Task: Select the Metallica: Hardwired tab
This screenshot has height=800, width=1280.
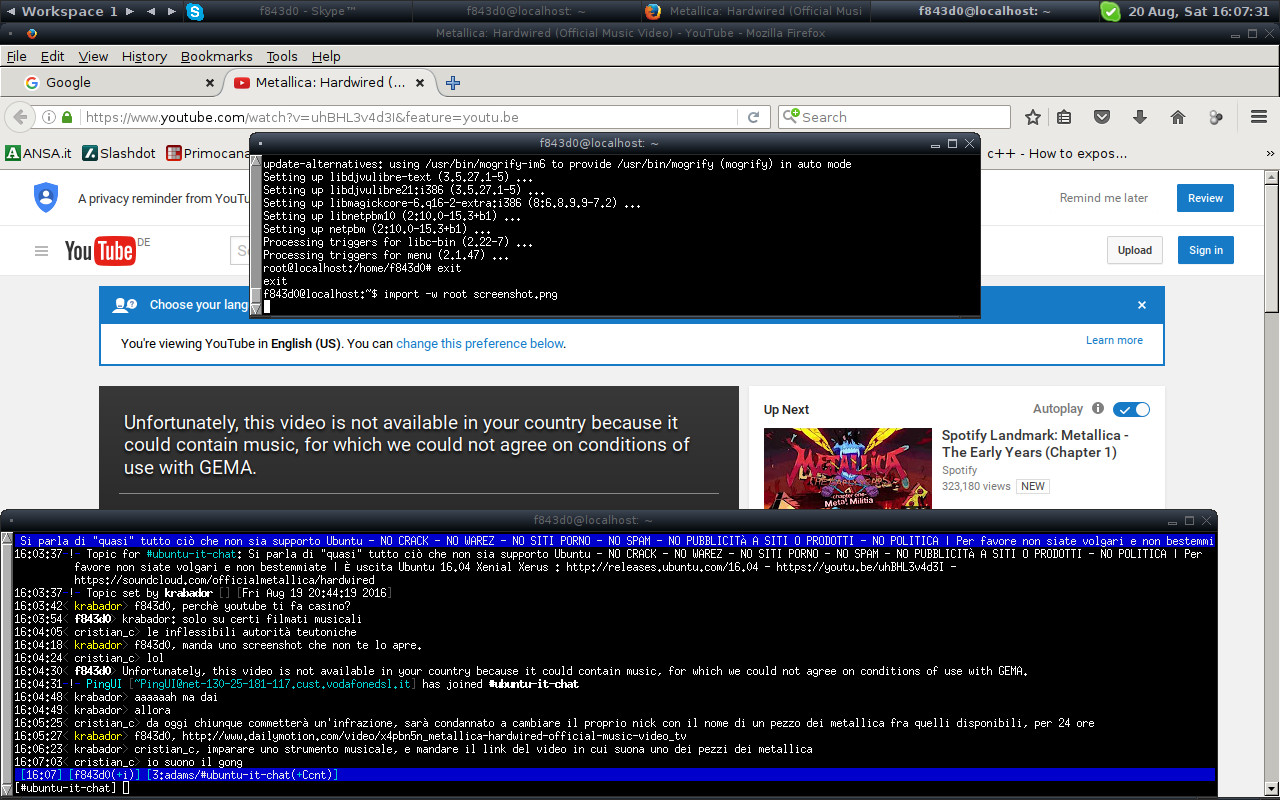Action: (x=328, y=83)
